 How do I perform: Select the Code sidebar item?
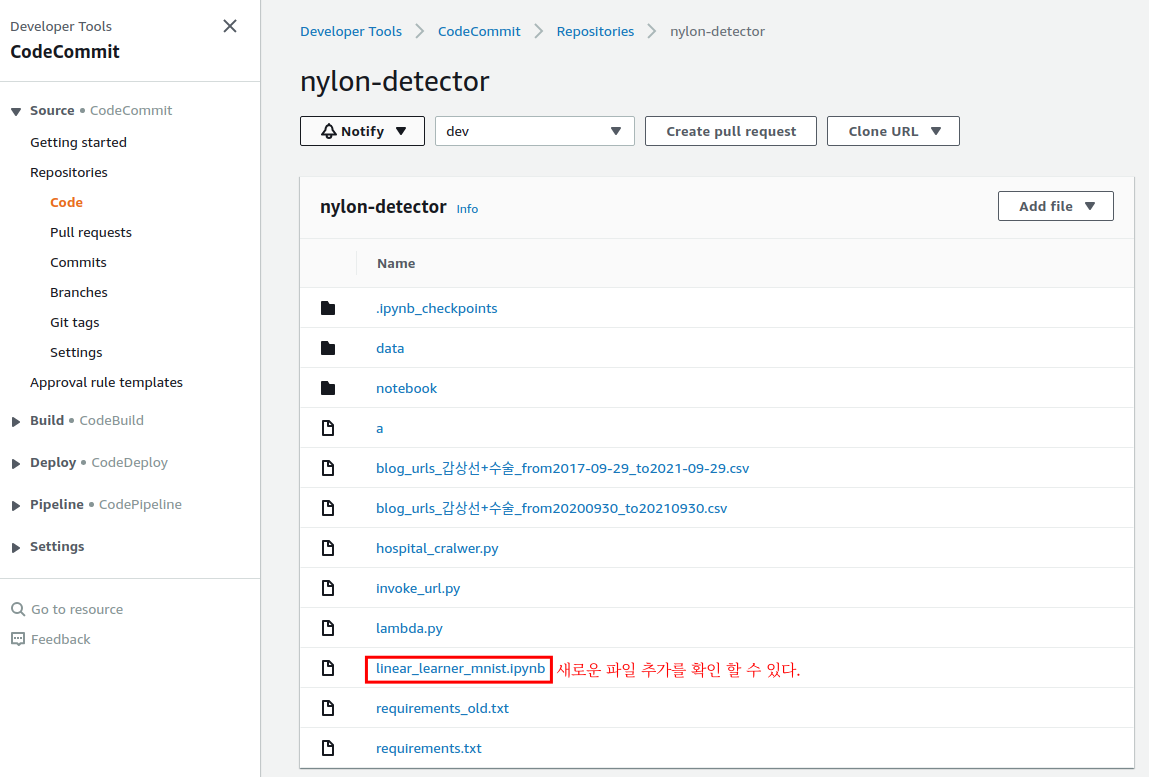point(67,202)
